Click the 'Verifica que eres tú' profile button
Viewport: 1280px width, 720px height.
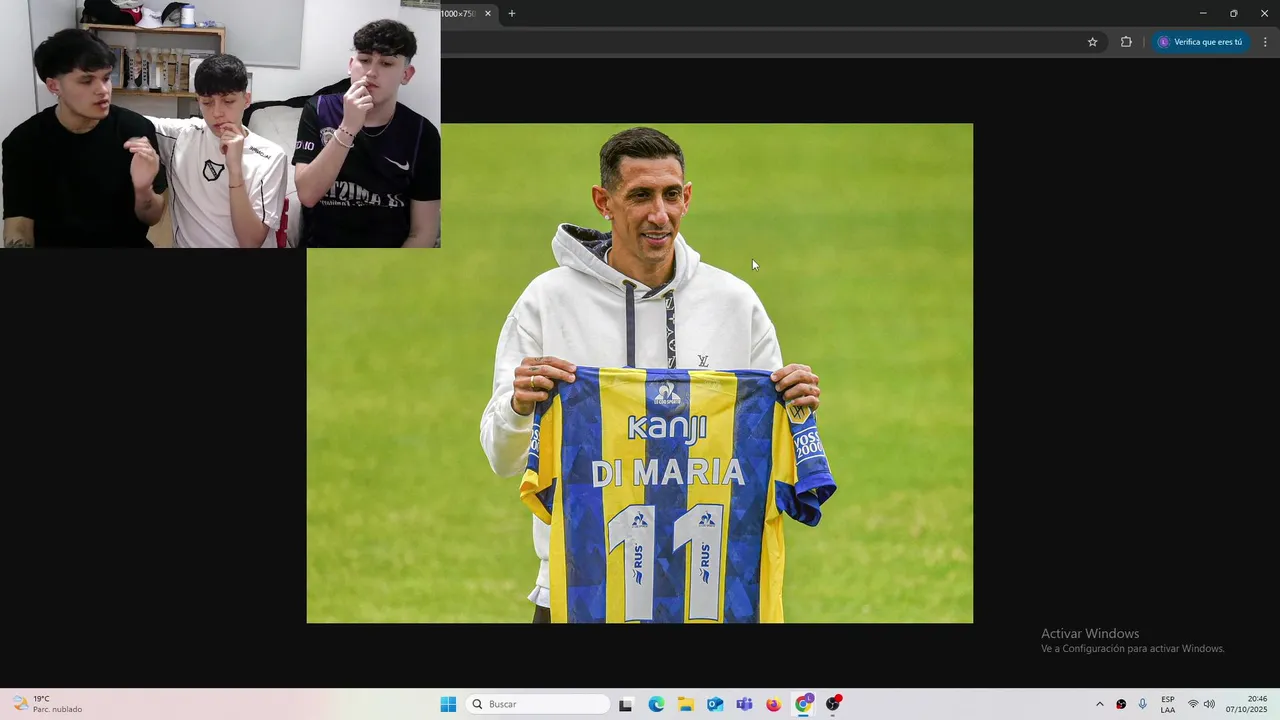(x=1199, y=42)
